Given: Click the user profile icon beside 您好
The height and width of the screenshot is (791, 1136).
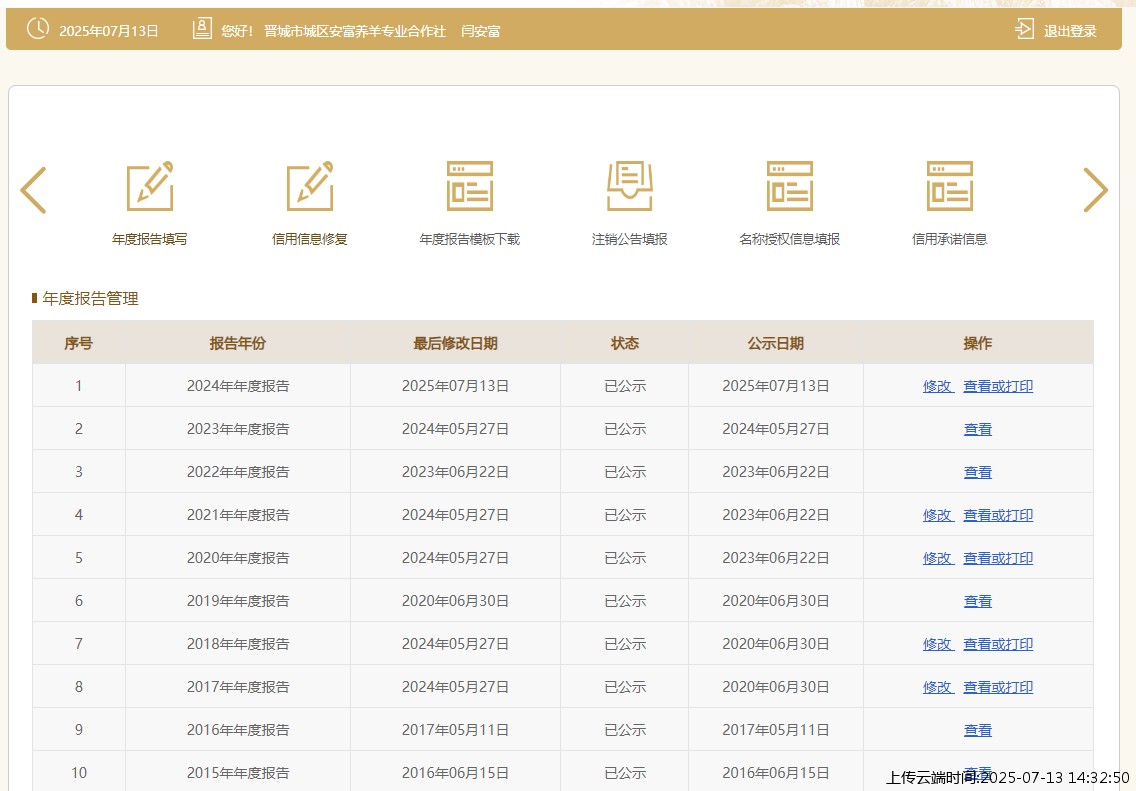Looking at the screenshot, I should pos(202,29).
